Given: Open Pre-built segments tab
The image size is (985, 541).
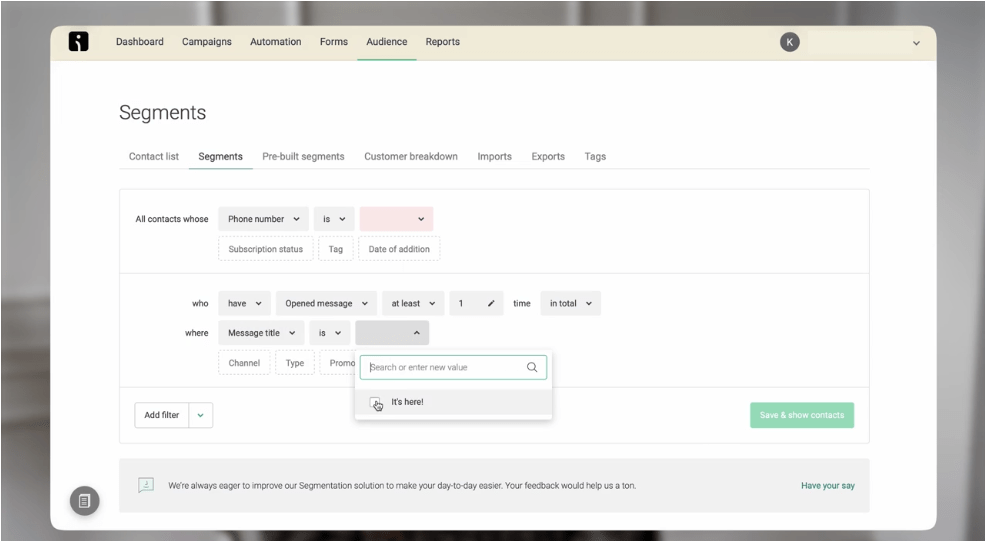Looking at the screenshot, I should click(x=303, y=156).
